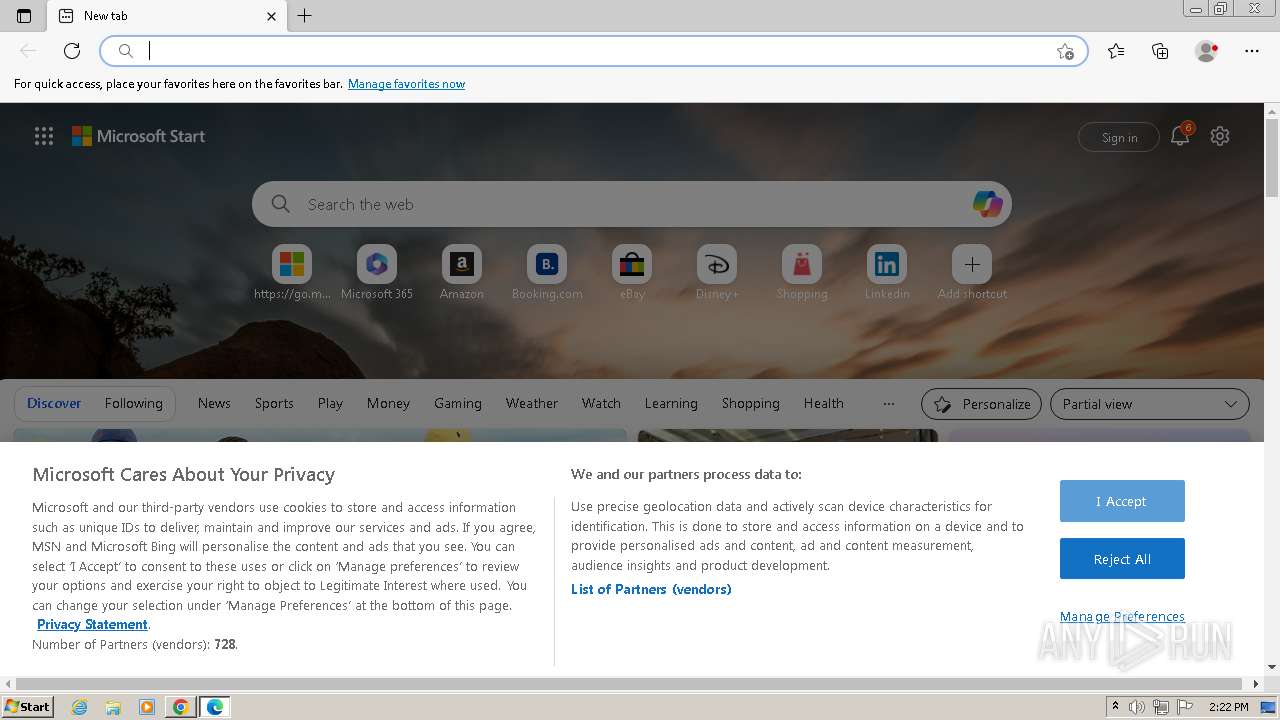This screenshot has width=1280, height=720.
Task: Refresh the current page
Action: tap(72, 51)
